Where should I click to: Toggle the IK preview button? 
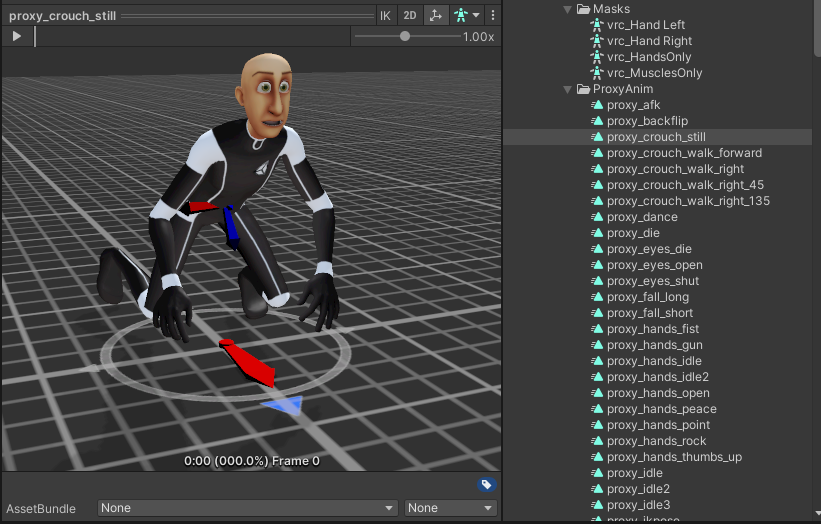coord(385,16)
